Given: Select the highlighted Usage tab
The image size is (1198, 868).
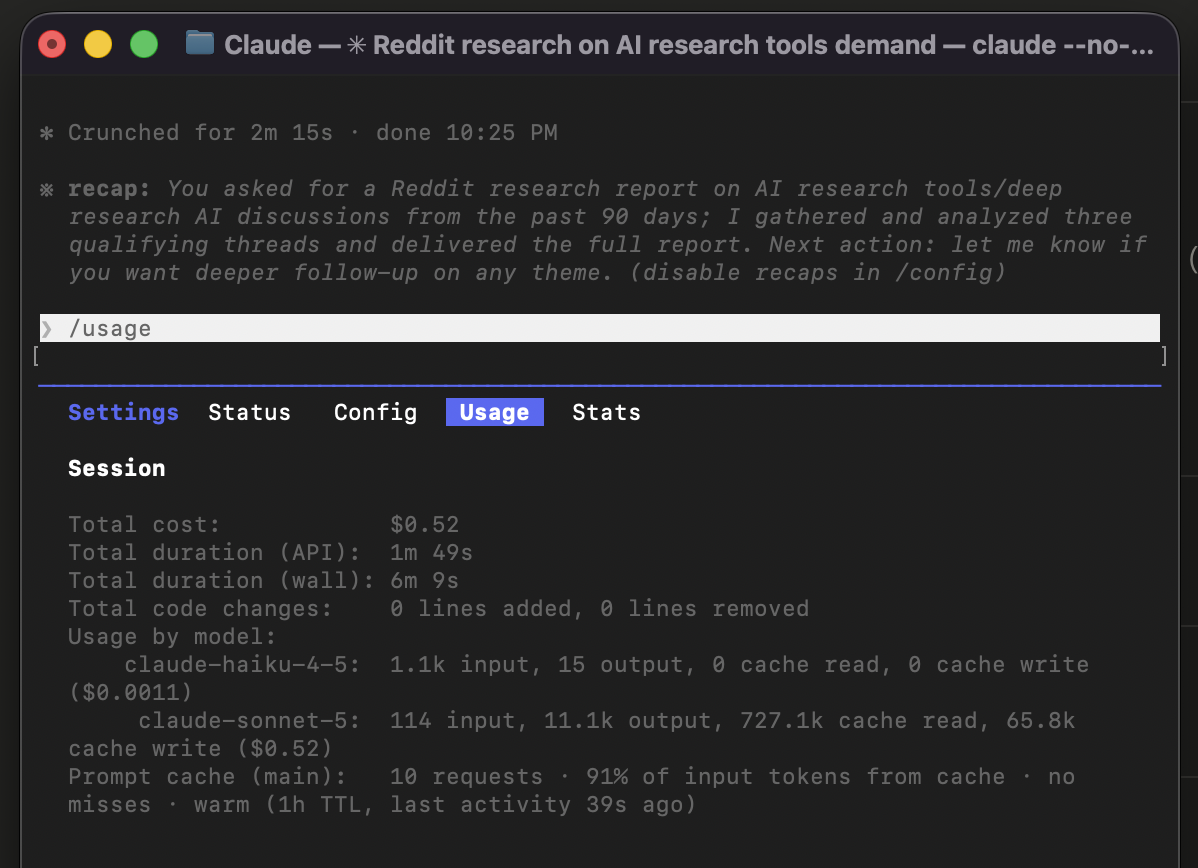Looking at the screenshot, I should [x=494, y=413].
